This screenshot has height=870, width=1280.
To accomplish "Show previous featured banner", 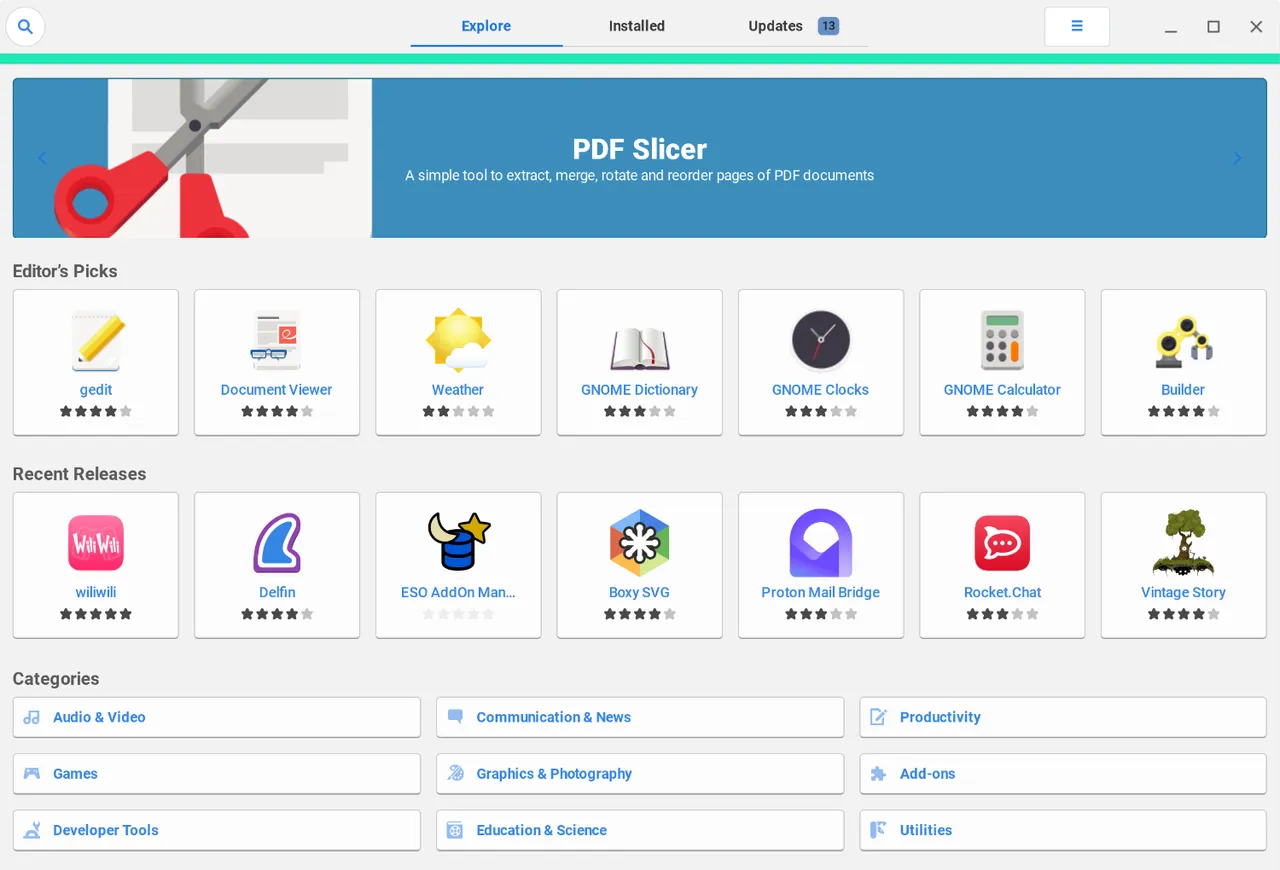I will pos(42,158).
